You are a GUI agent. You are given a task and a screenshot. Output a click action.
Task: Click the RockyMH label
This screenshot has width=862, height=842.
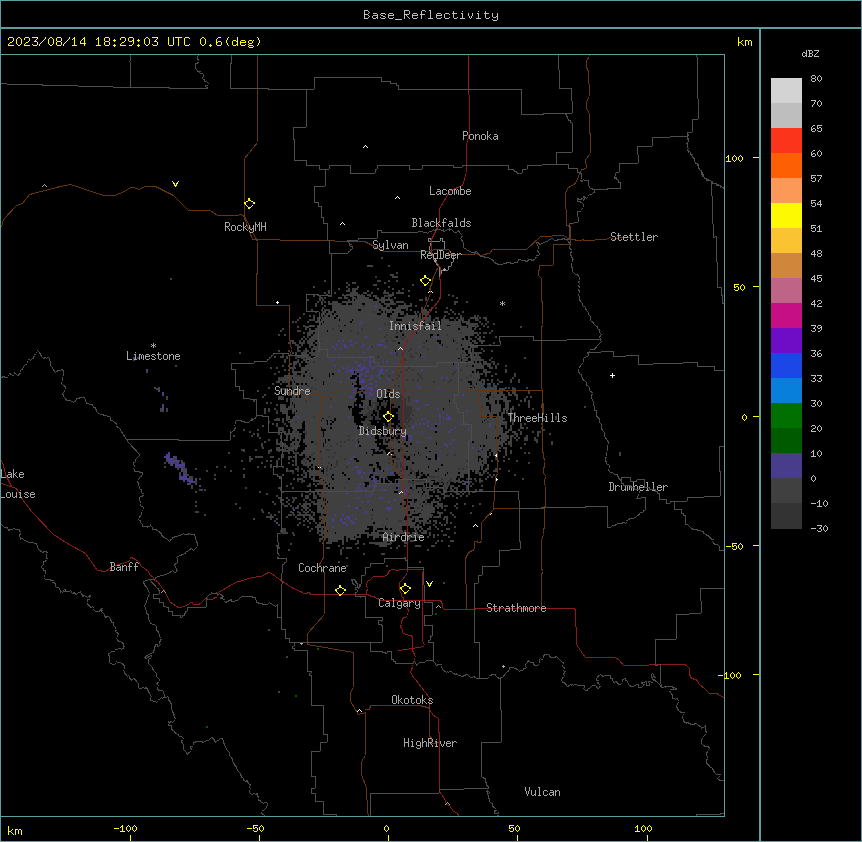245,227
